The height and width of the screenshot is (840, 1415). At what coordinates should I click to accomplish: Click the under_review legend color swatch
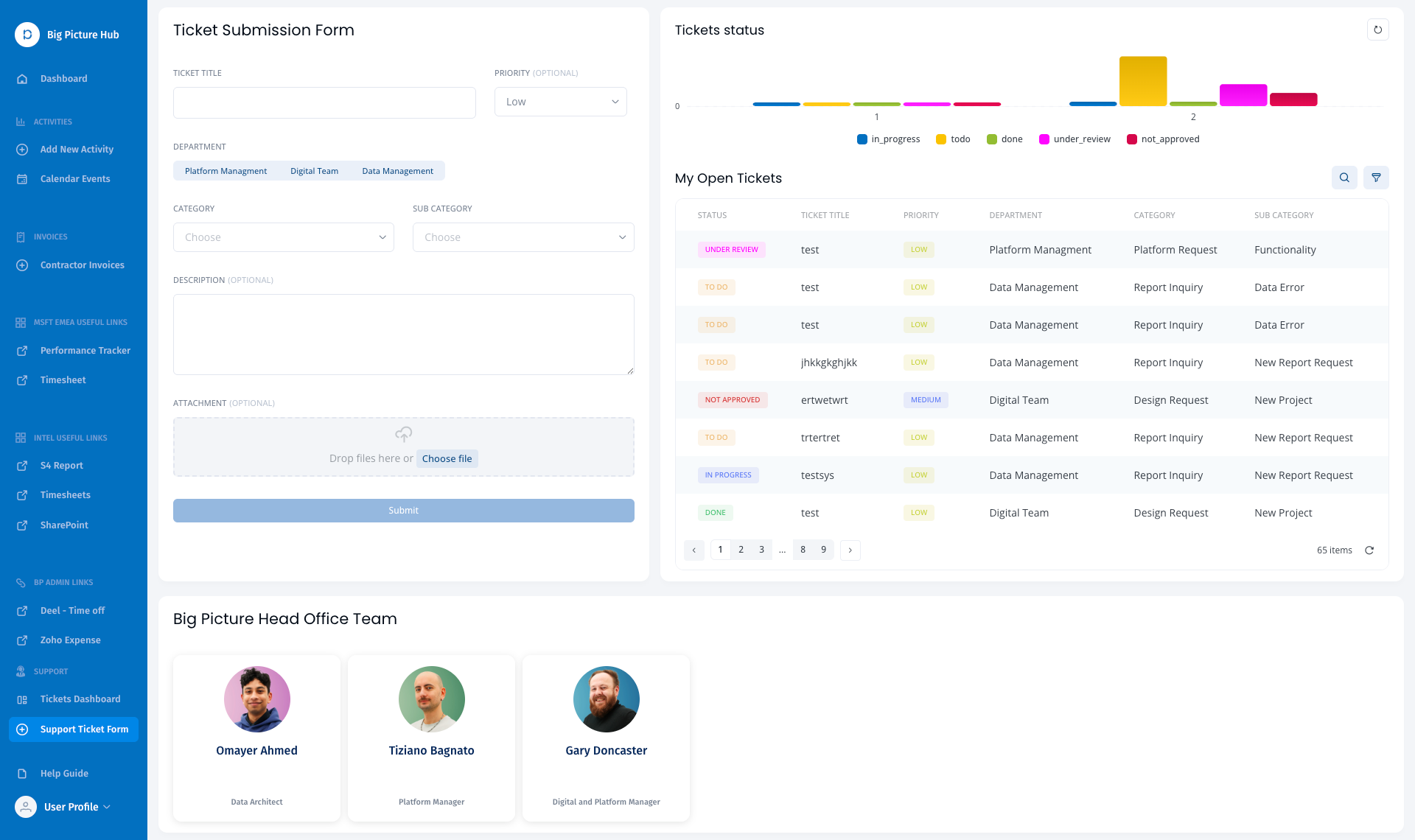pyautogui.click(x=1044, y=139)
